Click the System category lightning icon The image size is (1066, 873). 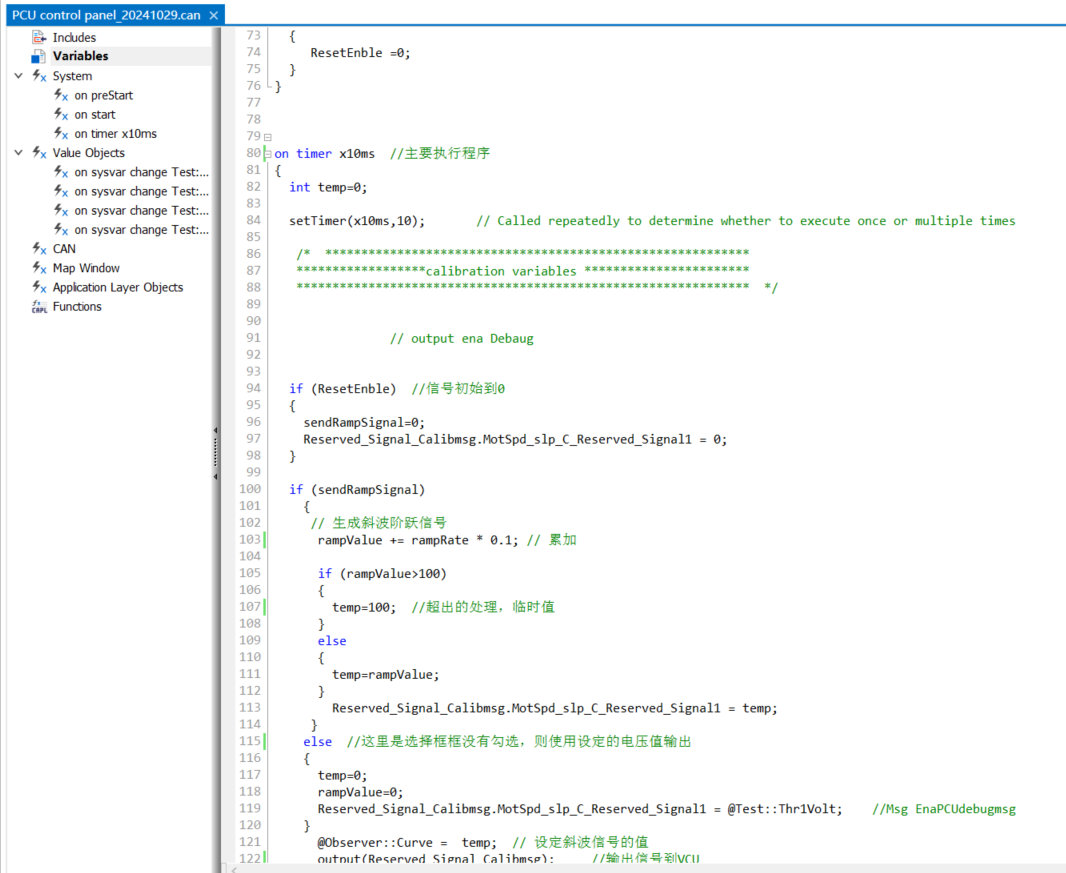[x=39, y=76]
